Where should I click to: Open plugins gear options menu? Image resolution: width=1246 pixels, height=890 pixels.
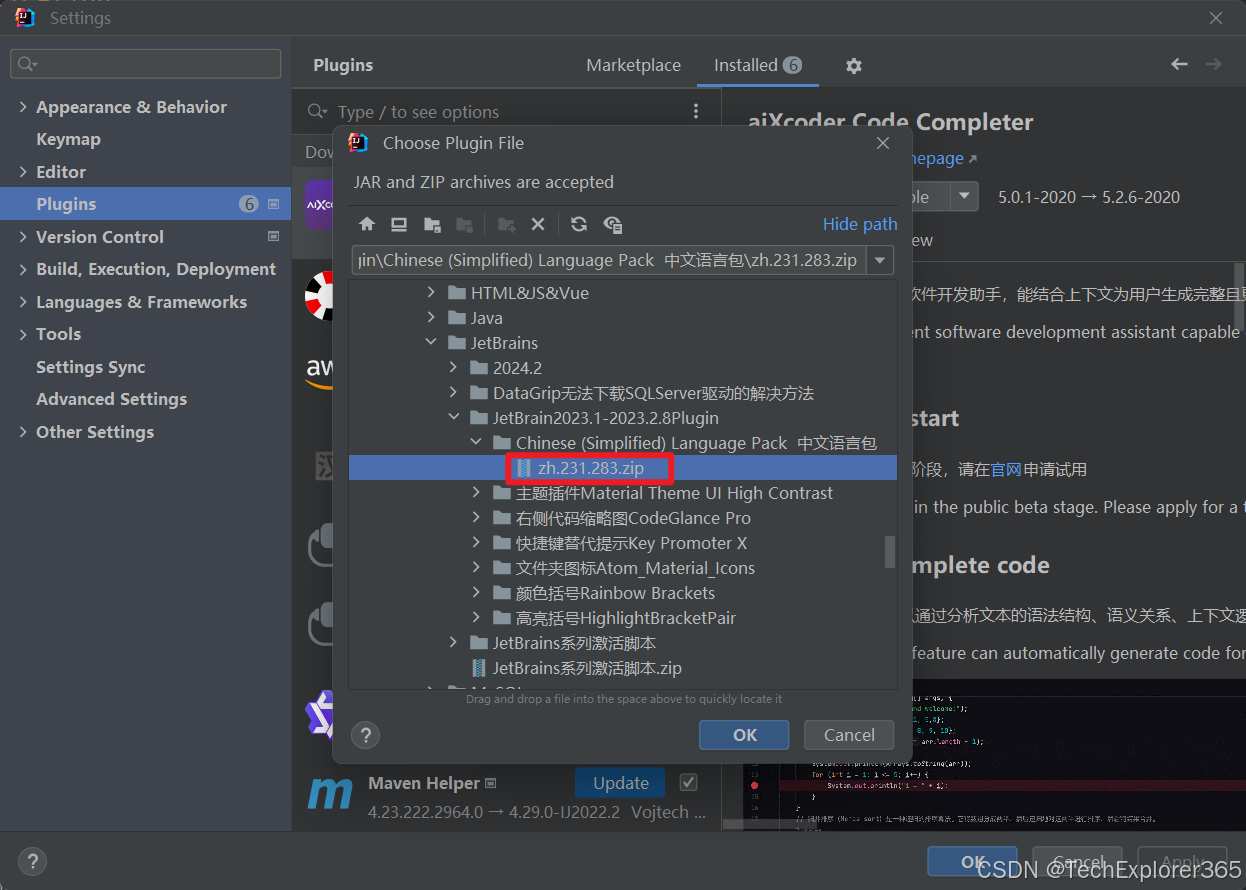pos(853,65)
